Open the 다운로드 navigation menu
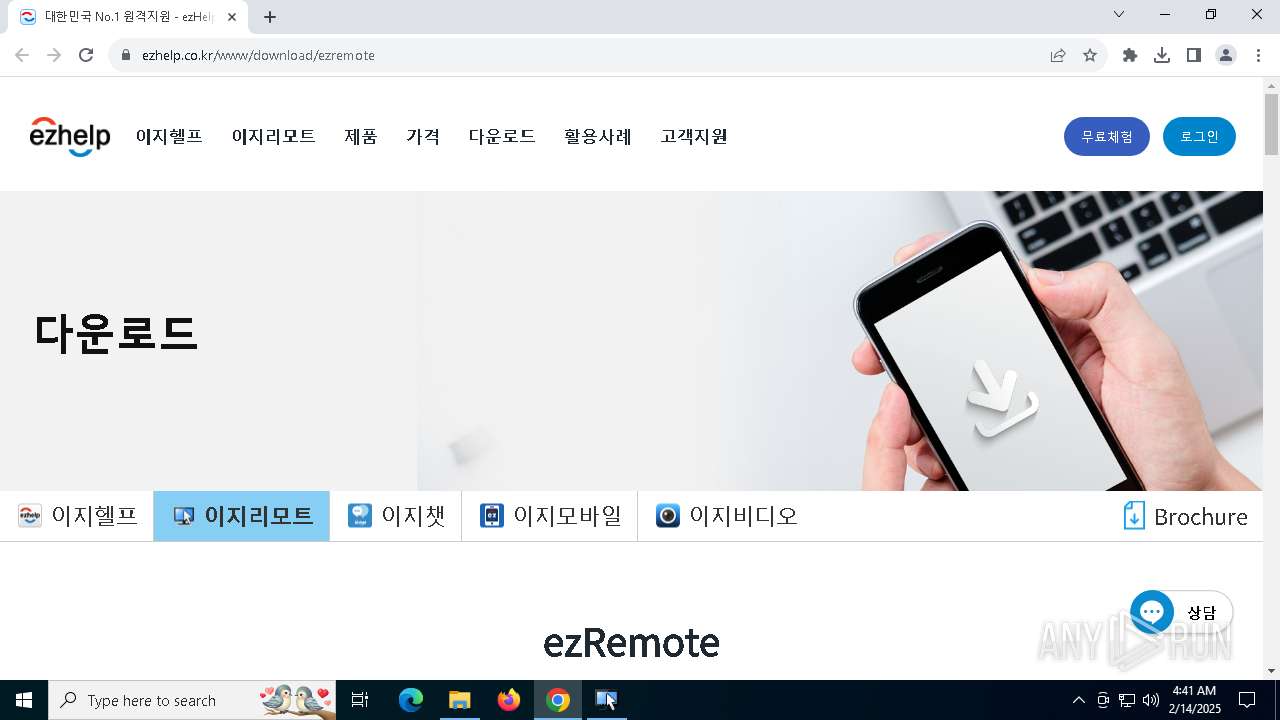Viewport: 1280px width, 720px height. (502, 136)
